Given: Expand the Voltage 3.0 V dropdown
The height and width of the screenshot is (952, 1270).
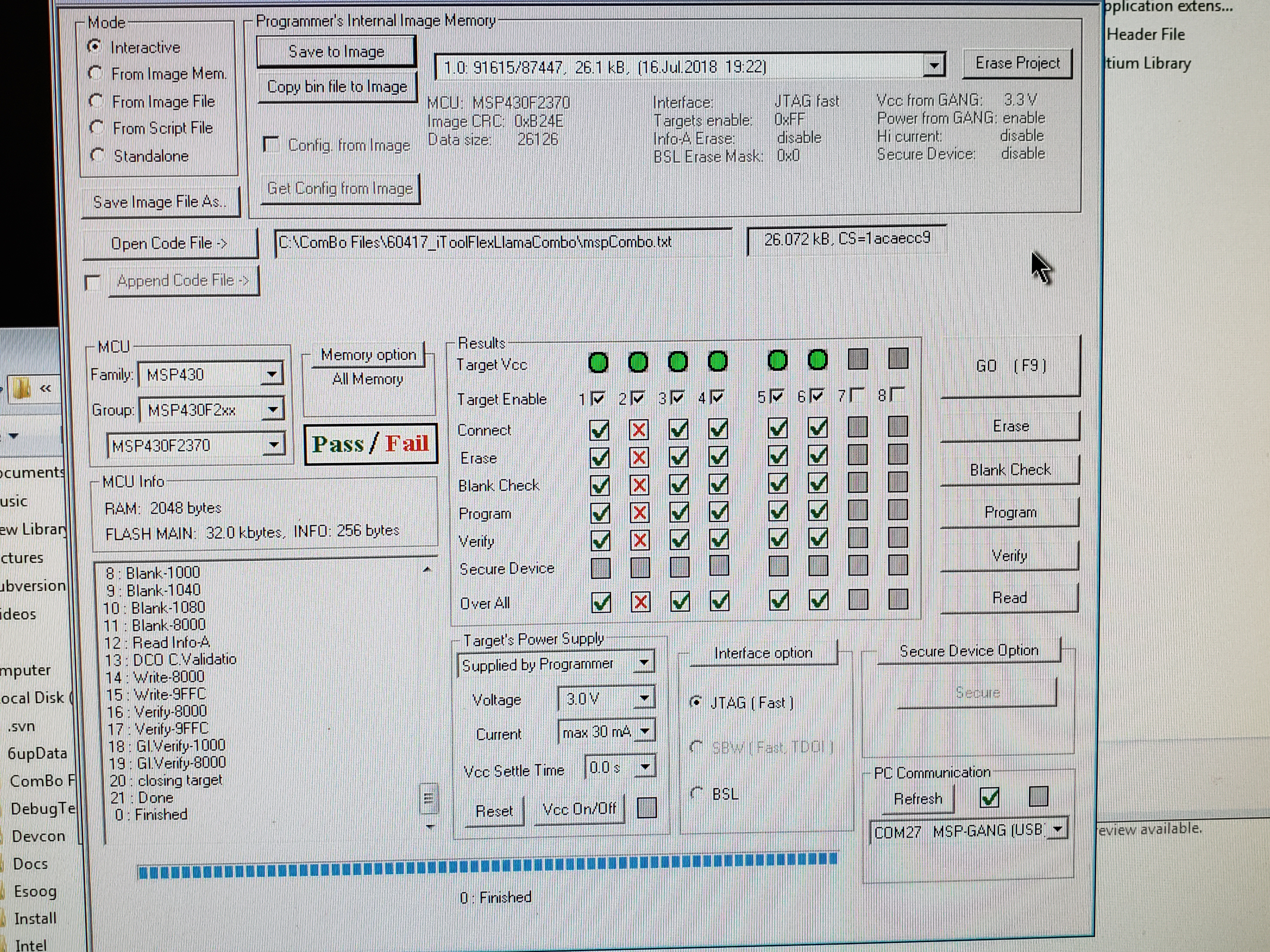Looking at the screenshot, I should pos(644,698).
